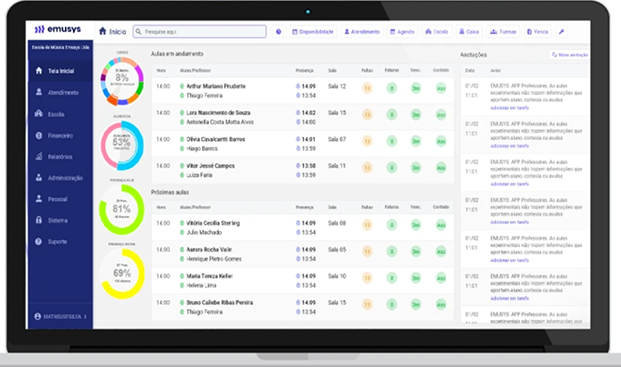The height and width of the screenshot is (367, 621).
Task: Click the Nova anotação button
Action: (570, 55)
